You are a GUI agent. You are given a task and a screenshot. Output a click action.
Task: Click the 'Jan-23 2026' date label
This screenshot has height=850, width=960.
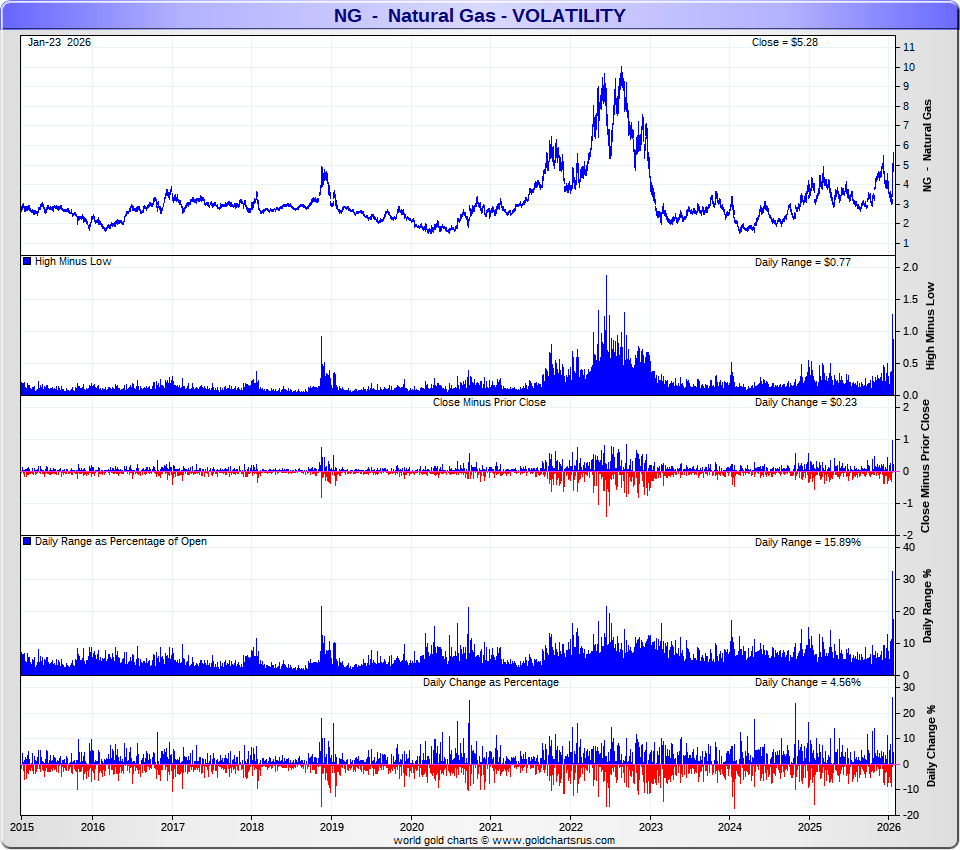pos(59,42)
